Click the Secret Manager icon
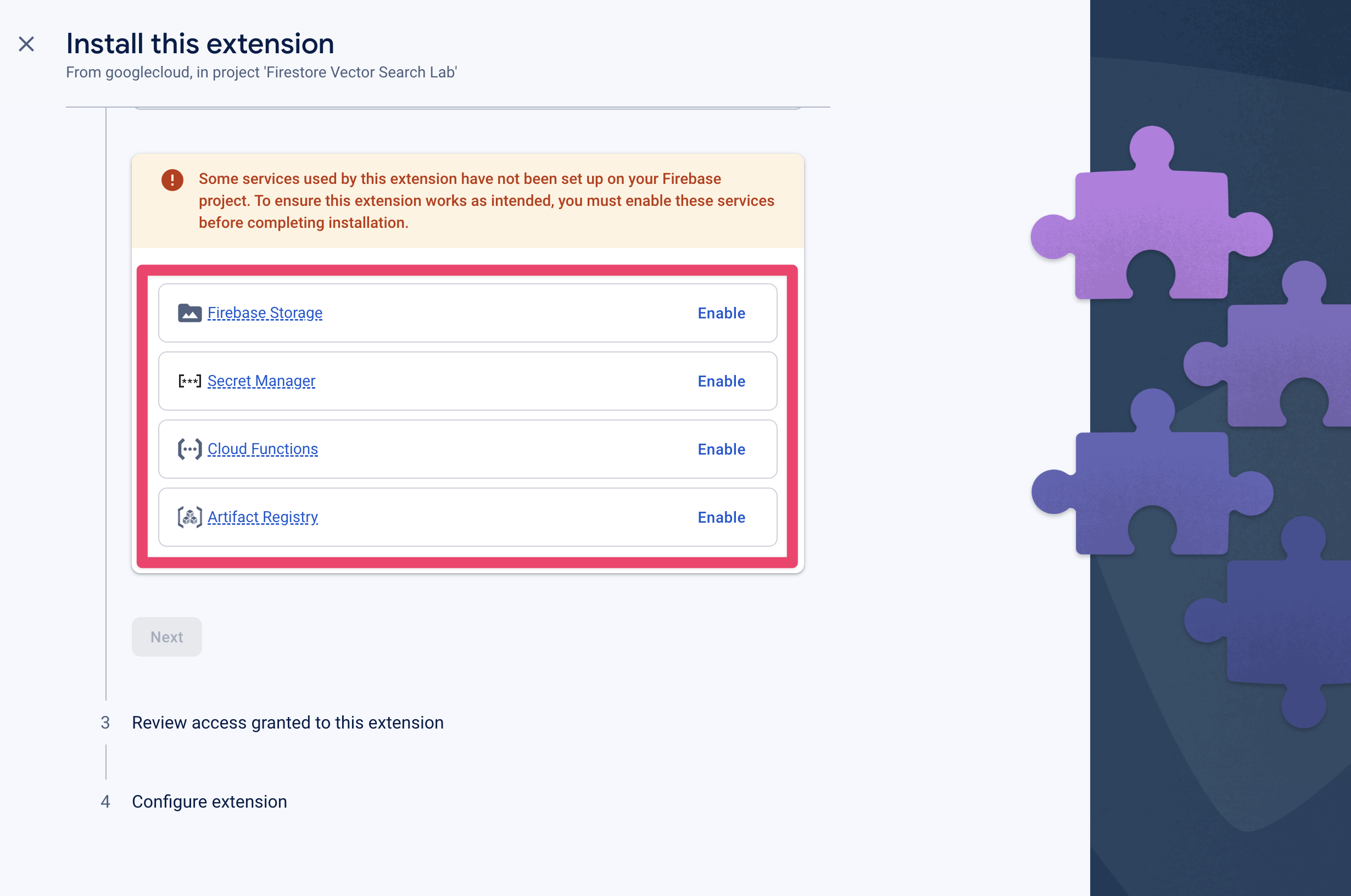The height and width of the screenshot is (896, 1351). pyautogui.click(x=188, y=381)
